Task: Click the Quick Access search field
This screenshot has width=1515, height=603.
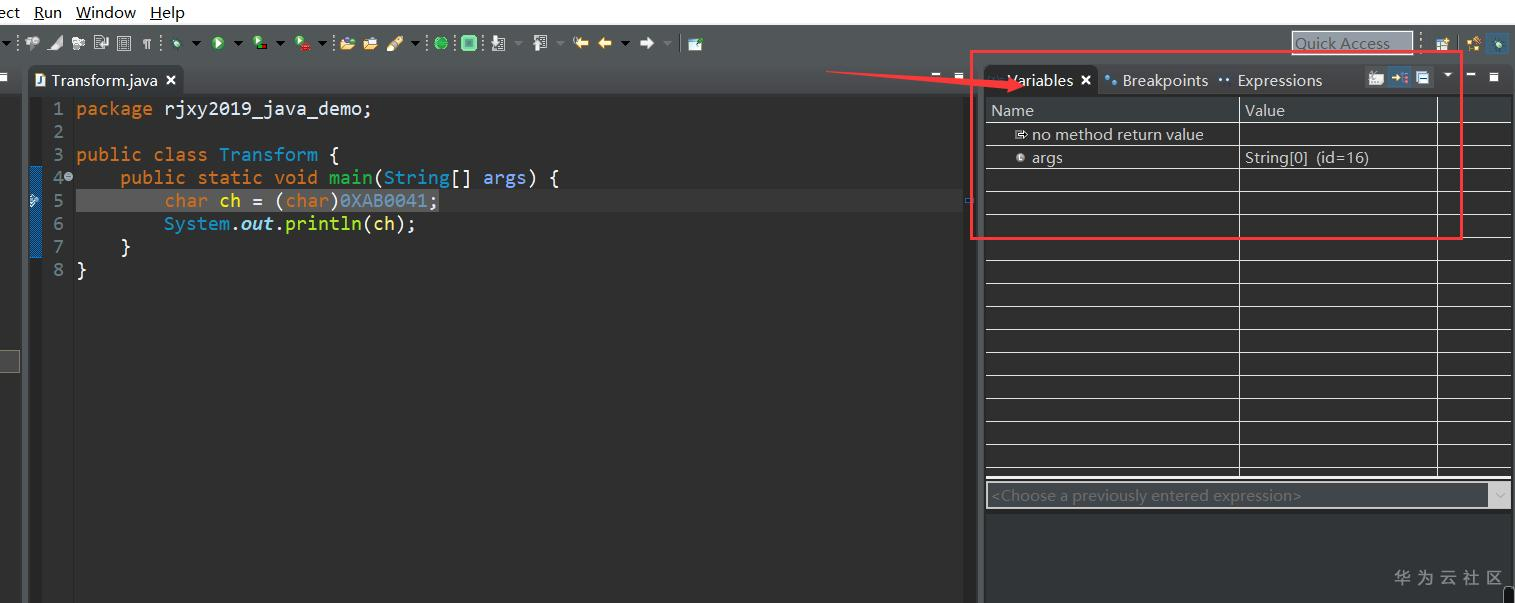Action: [1351, 43]
